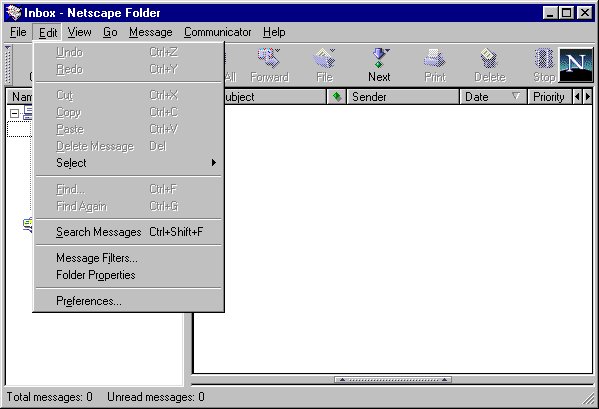
Task: Click the left column scroll arrow
Action: 577,97
